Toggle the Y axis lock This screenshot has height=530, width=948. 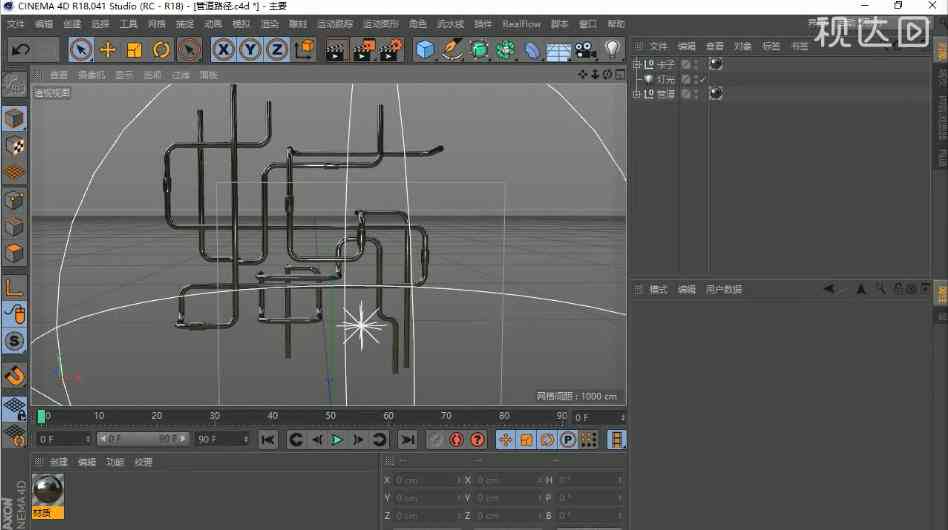[250, 50]
